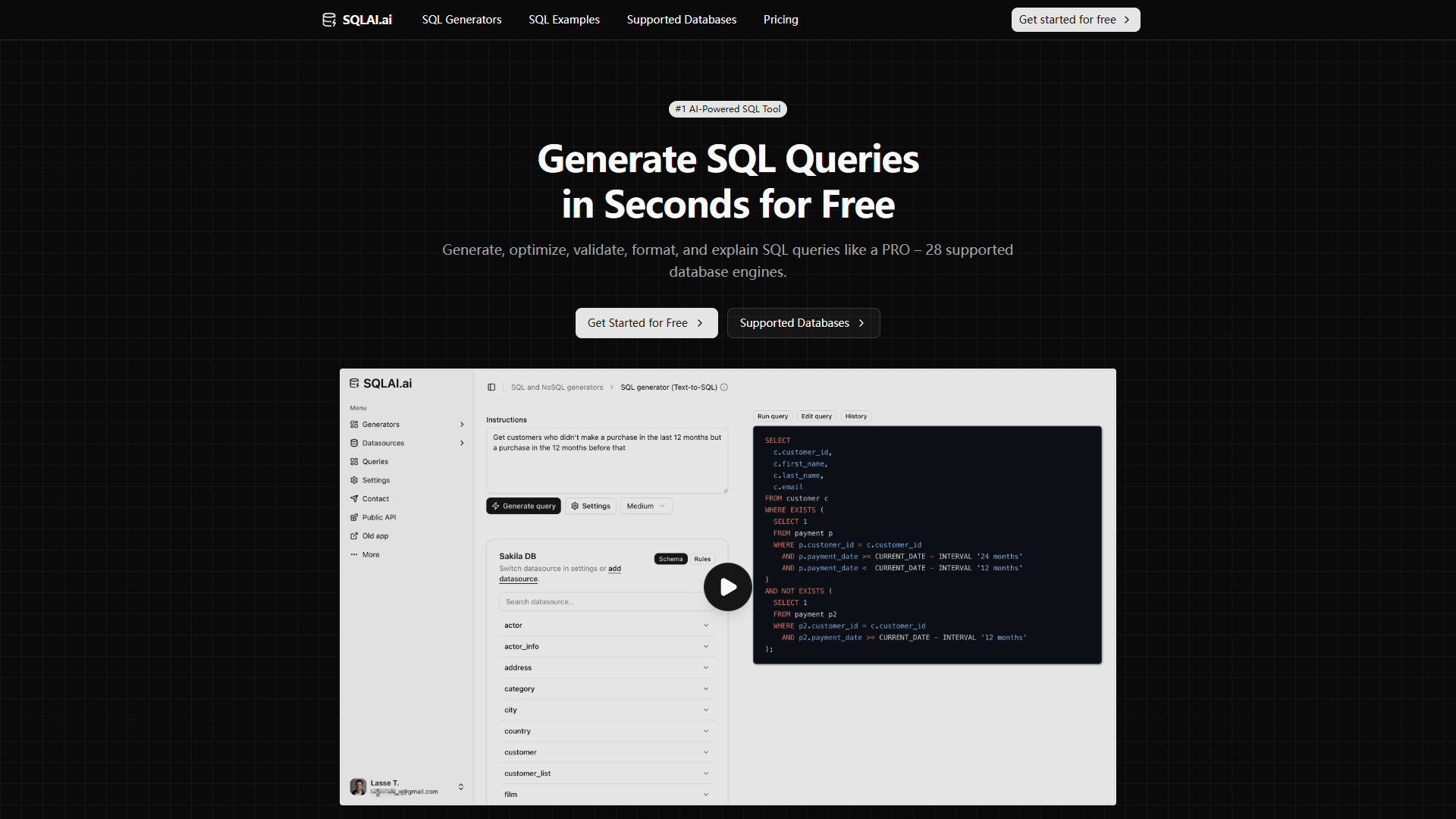Click the Contact paper-plane icon
Image resolution: width=1456 pixels, height=819 pixels.
click(x=354, y=499)
